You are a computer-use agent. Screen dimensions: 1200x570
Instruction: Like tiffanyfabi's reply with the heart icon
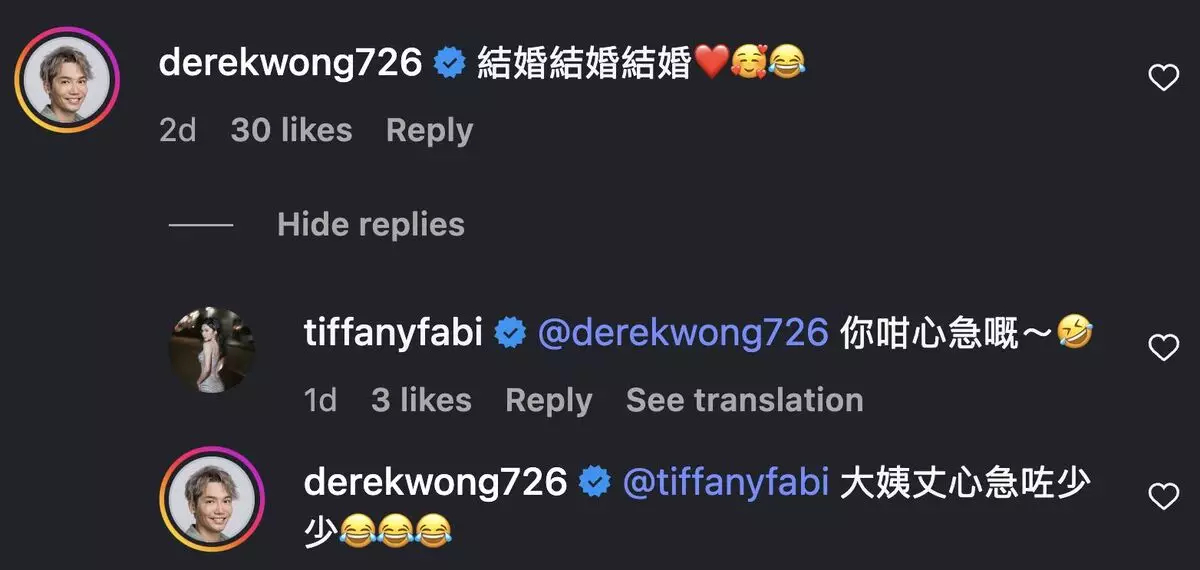tap(1164, 347)
